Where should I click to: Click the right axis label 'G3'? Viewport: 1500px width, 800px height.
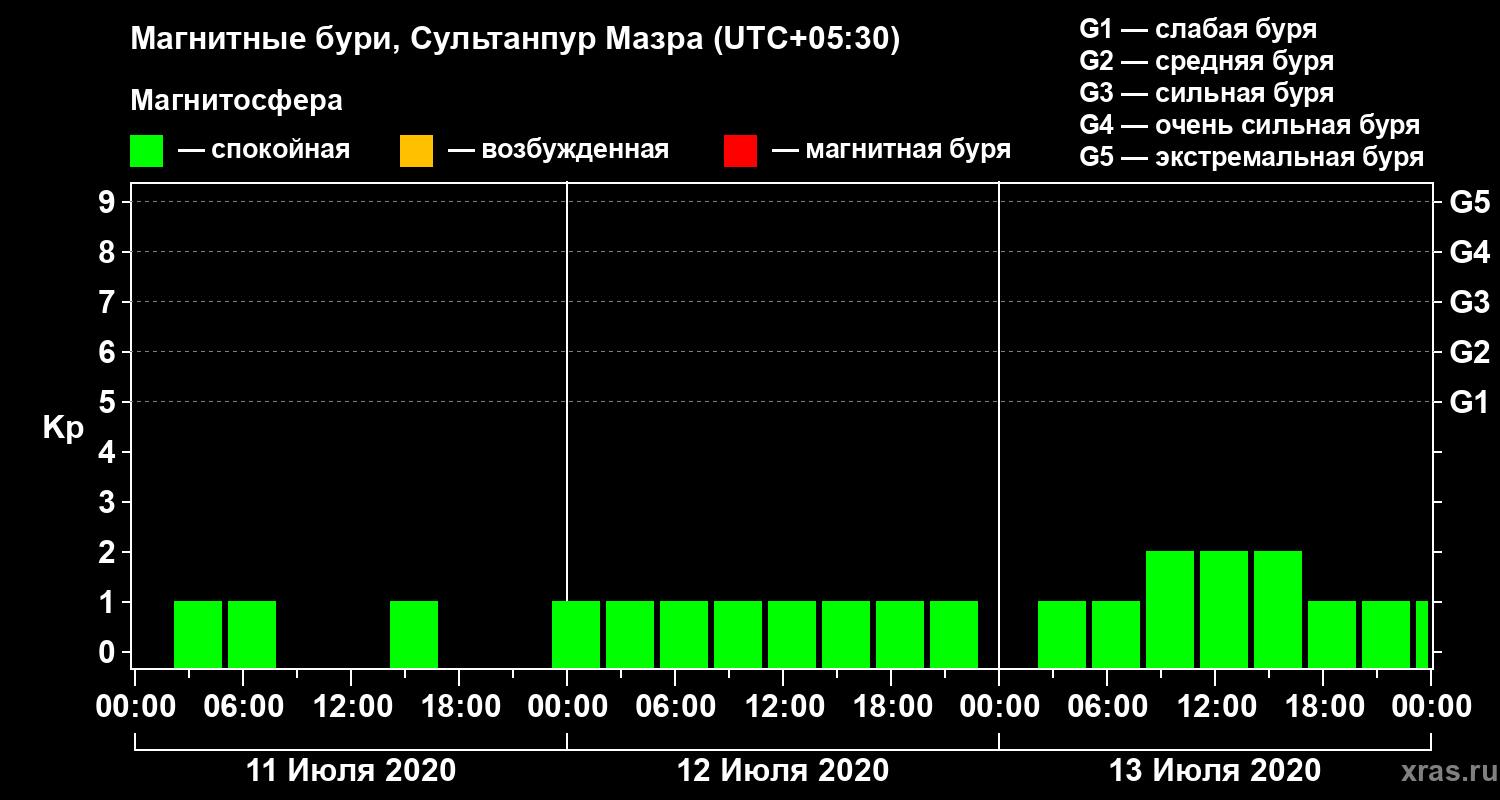(1469, 302)
